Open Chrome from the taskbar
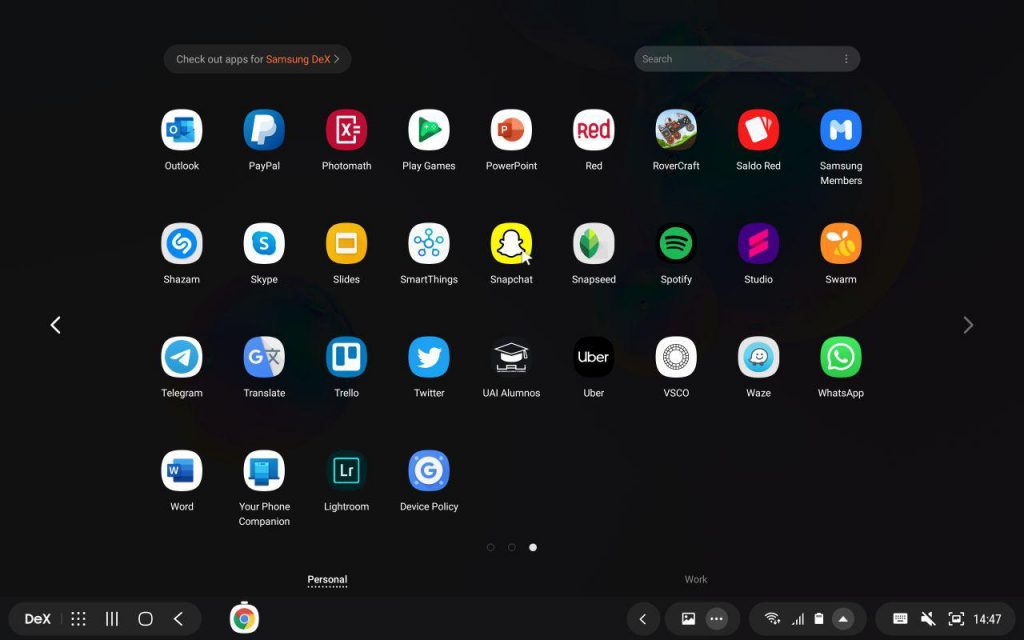 click(244, 619)
